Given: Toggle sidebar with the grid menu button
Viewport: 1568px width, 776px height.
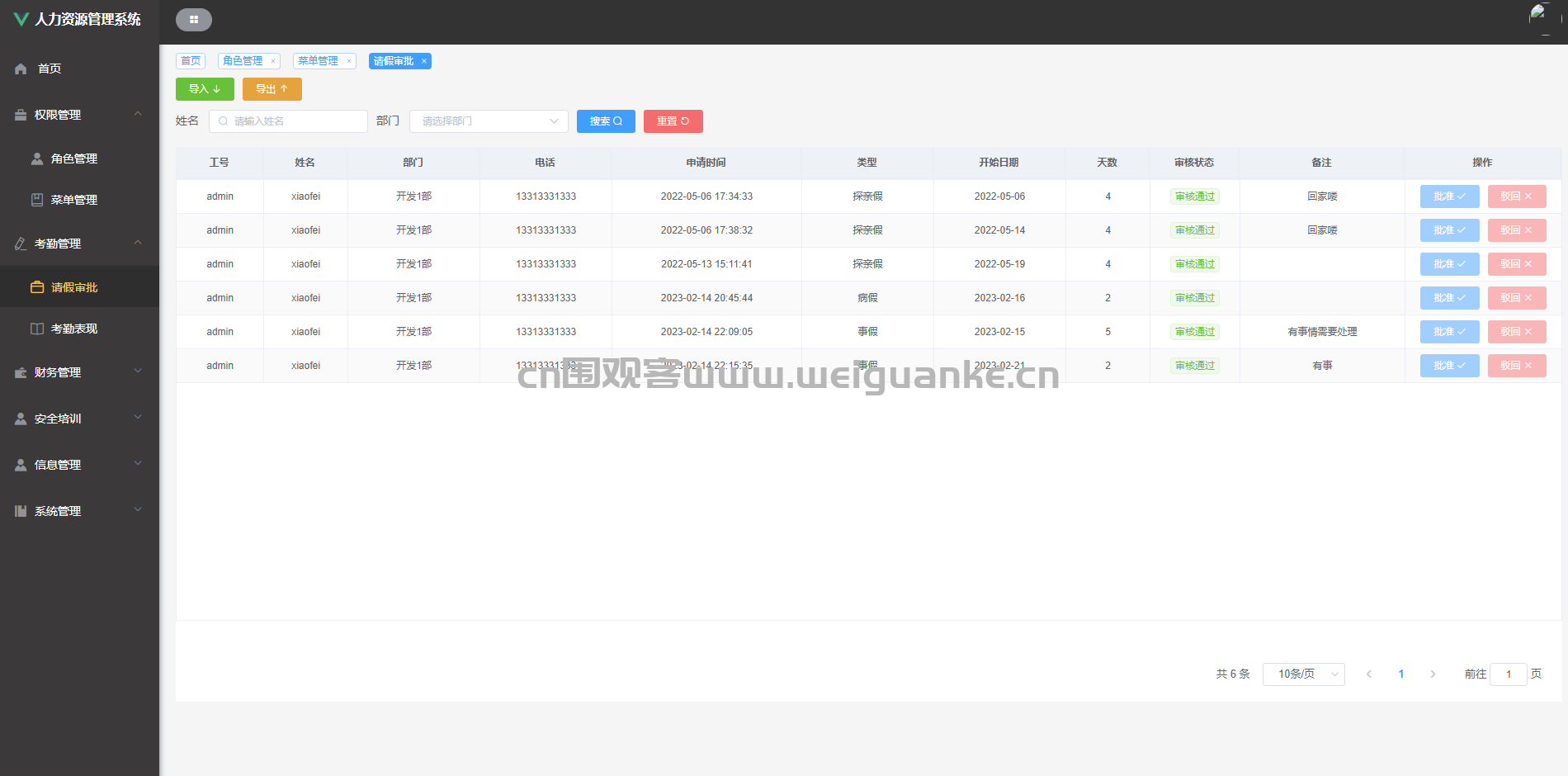Looking at the screenshot, I should (x=194, y=20).
